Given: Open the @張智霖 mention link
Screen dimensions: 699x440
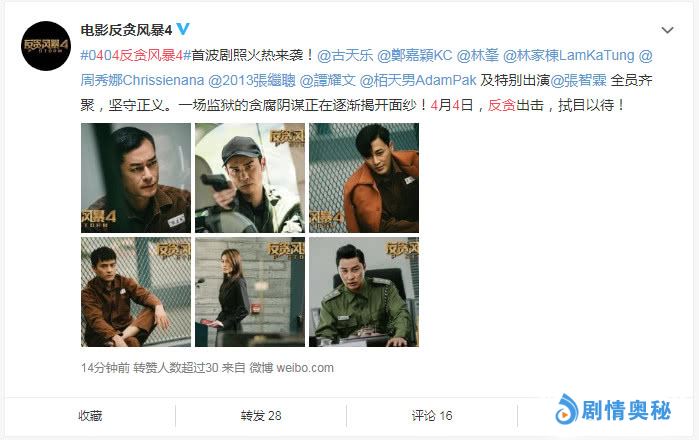Looking at the screenshot, I should coord(578,80).
